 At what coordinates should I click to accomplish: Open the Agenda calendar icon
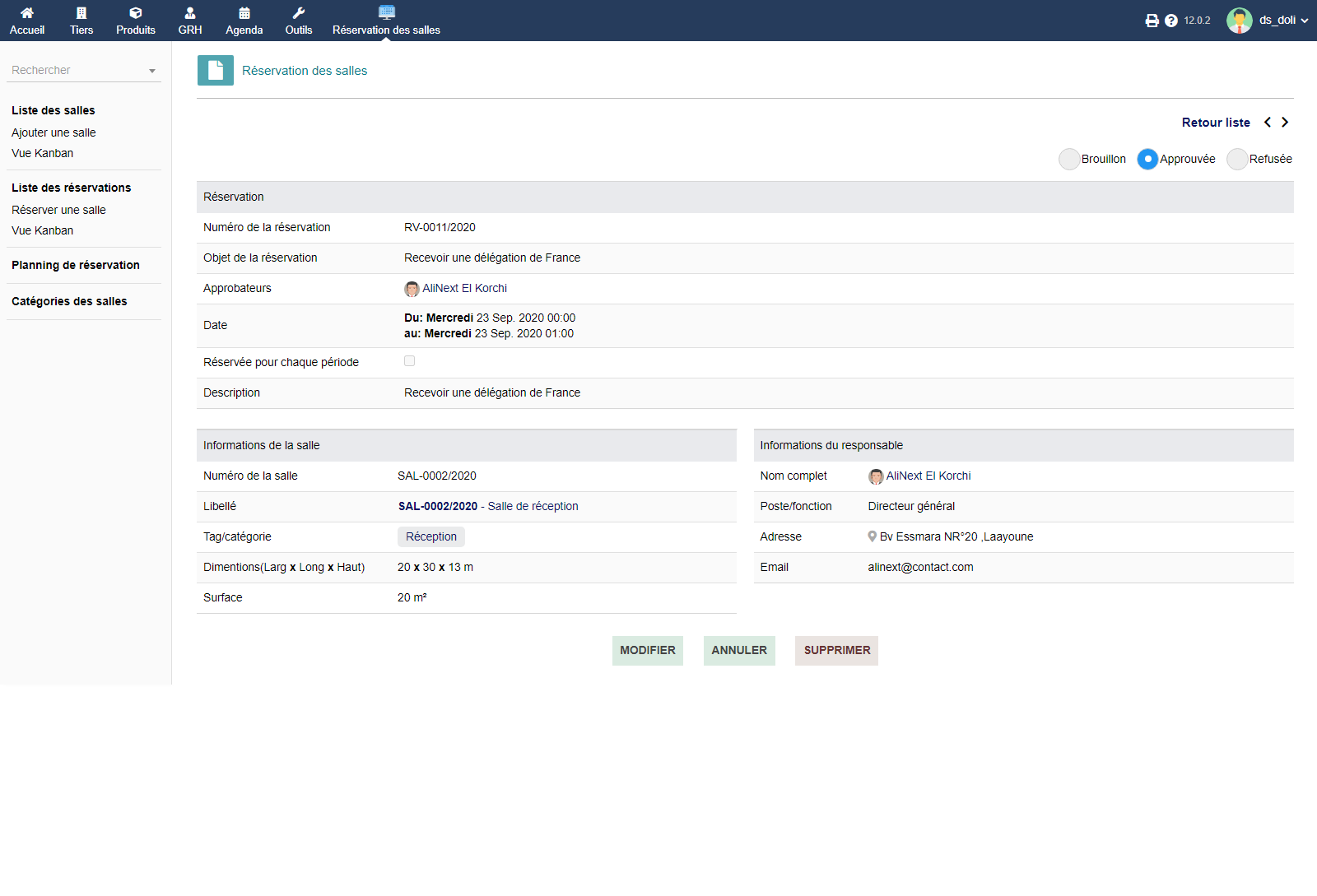244,13
